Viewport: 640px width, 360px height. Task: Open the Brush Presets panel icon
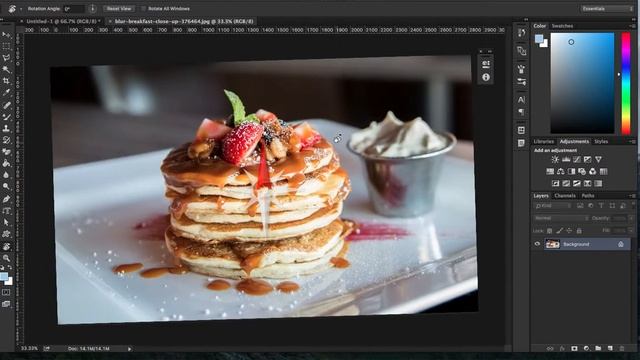click(521, 82)
